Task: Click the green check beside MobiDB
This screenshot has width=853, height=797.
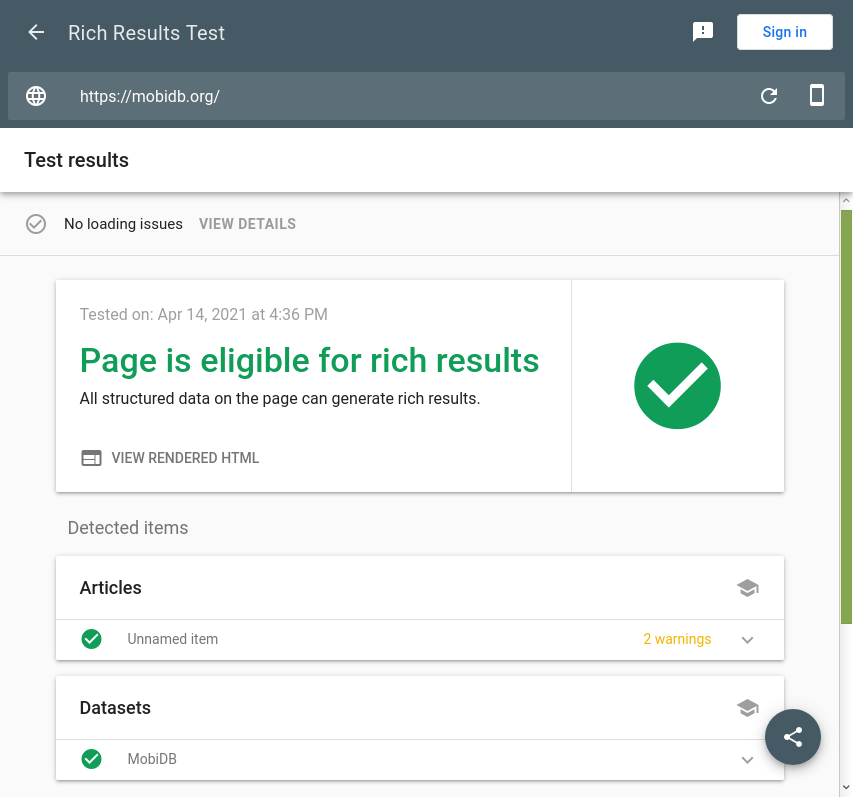Action: (91, 759)
